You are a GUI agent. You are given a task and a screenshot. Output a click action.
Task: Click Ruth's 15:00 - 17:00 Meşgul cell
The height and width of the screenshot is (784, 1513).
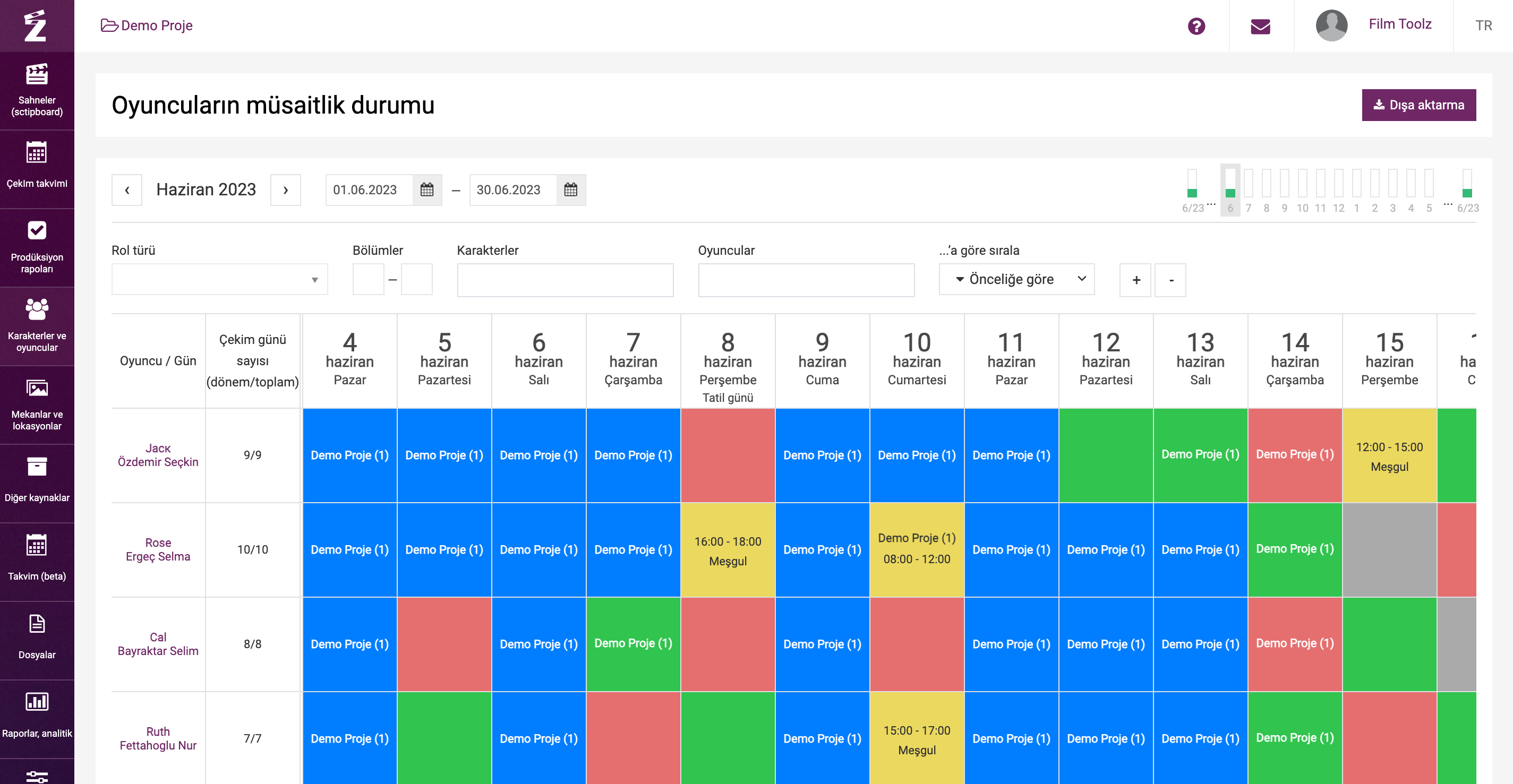[916, 738]
